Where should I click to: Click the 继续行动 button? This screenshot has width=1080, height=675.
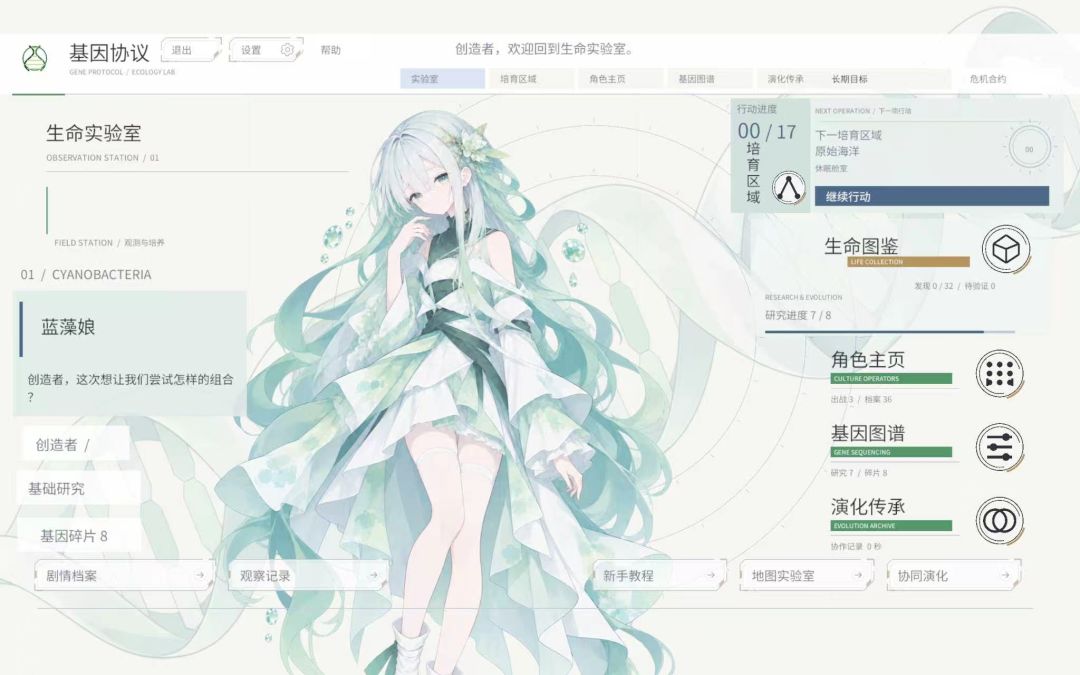[x=931, y=196]
